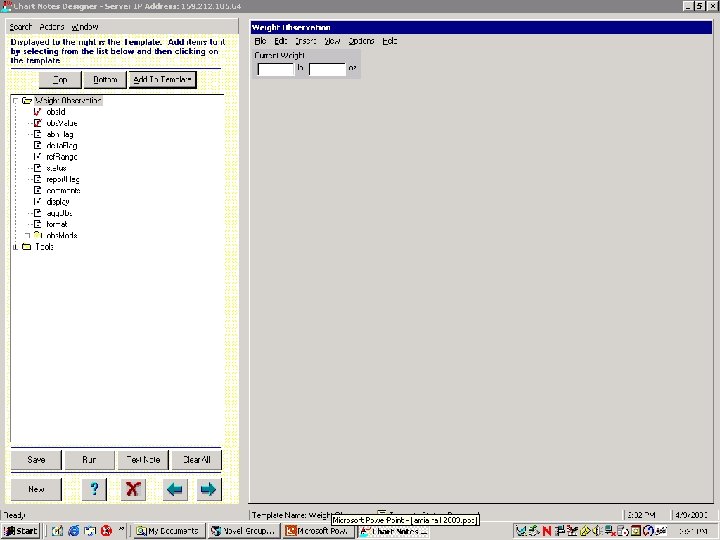Select the display tree item
Screen dimensions: 720x540
click(x=58, y=202)
